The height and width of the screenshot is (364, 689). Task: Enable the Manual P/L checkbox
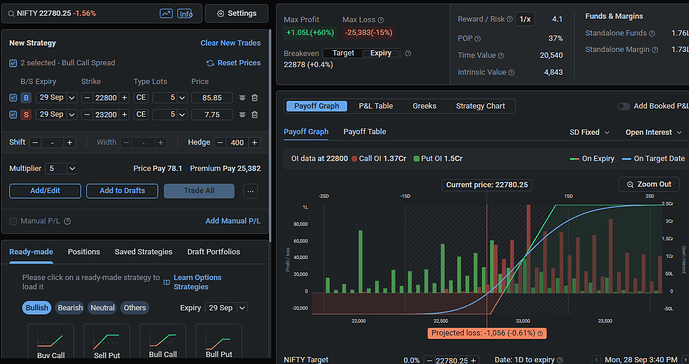(13, 221)
